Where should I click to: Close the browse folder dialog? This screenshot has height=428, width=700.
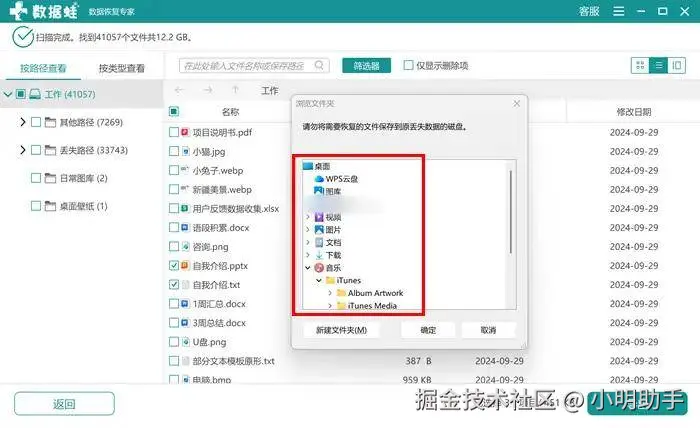tap(517, 104)
